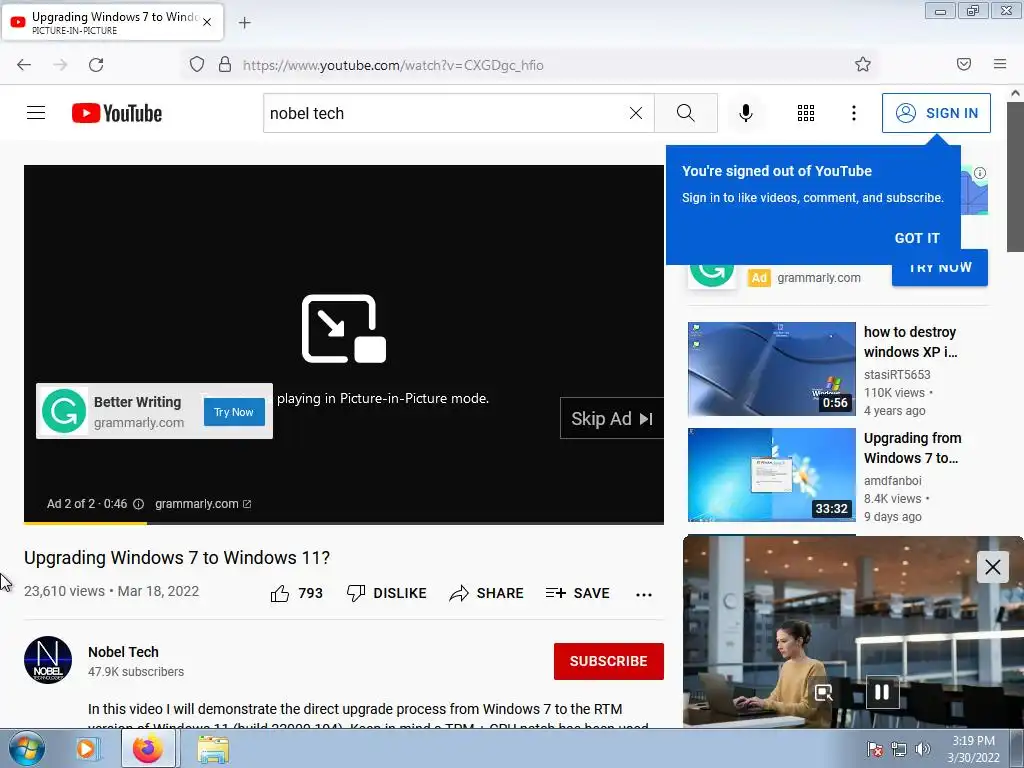The image size is (1024, 768).
Task: Subscribe to Nobel Tech
Action: (609, 661)
